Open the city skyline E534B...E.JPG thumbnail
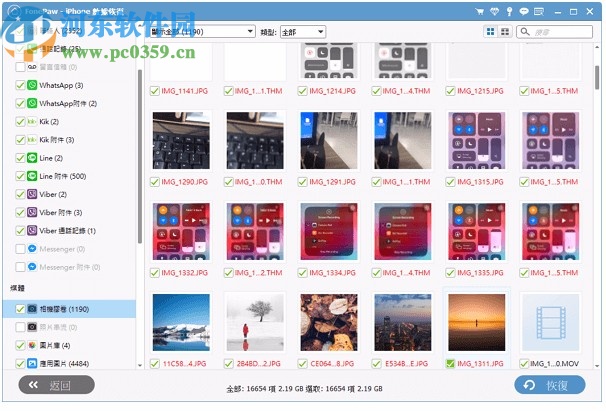The height and width of the screenshot is (411, 606). point(403,322)
